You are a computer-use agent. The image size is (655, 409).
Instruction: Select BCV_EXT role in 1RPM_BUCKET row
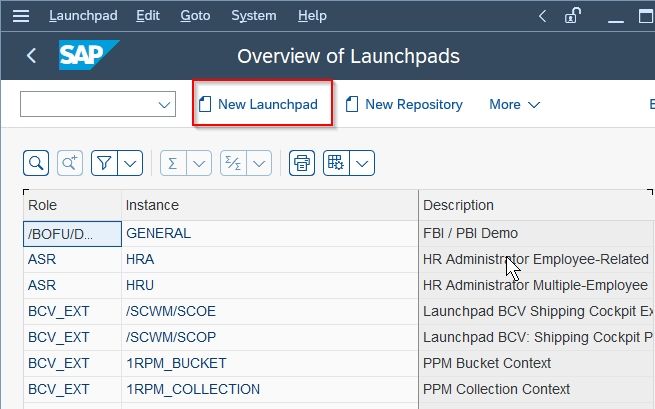pos(72,363)
